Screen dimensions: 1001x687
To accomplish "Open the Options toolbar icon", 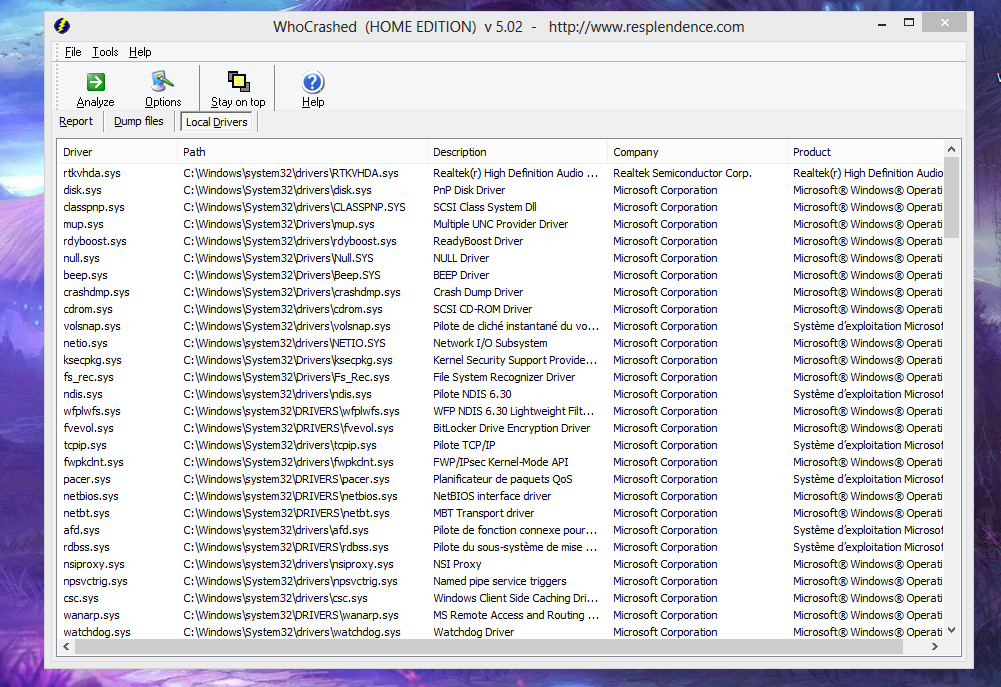I will (162, 82).
